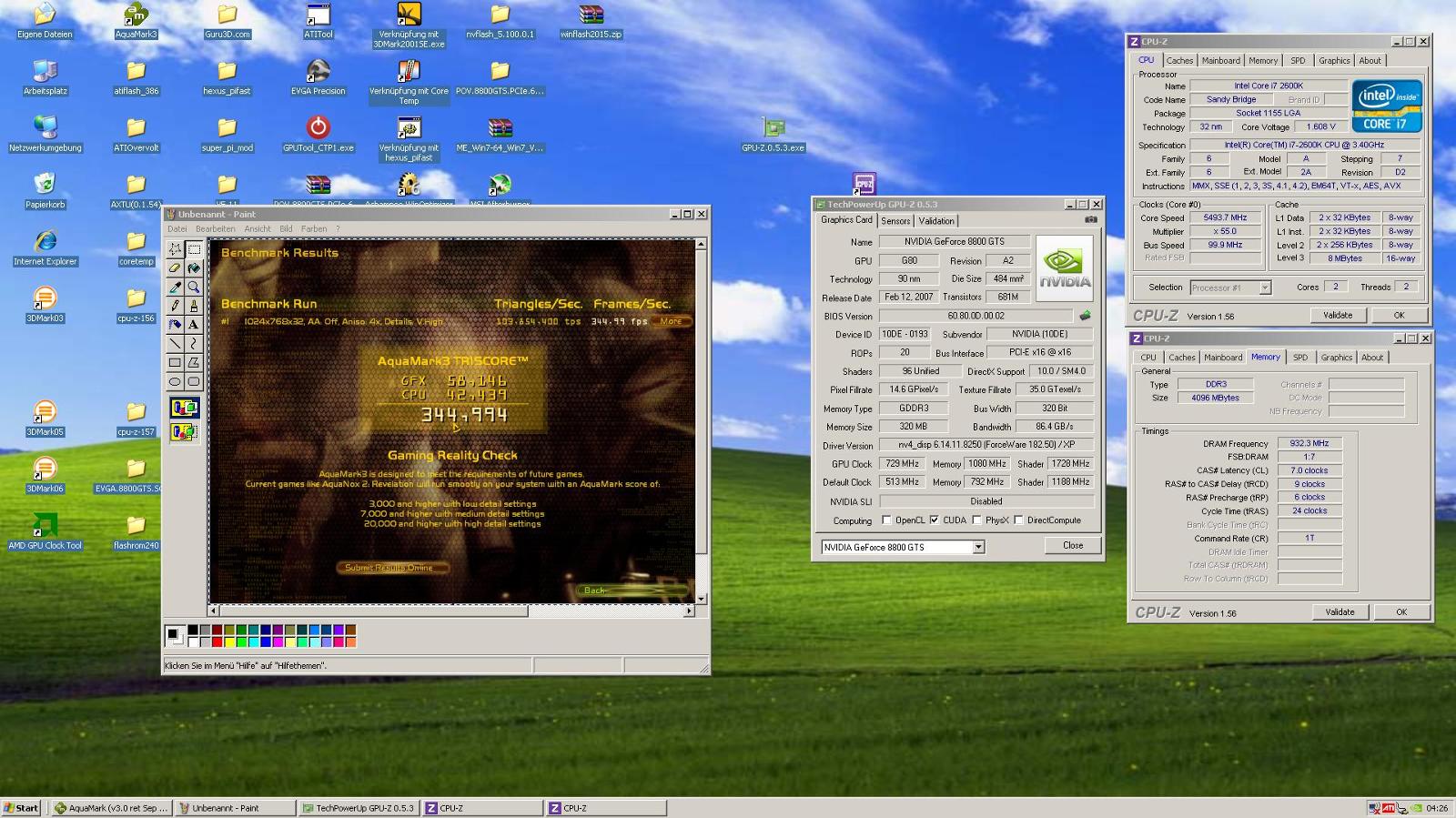Open the 3DMark03 desktop shortcut
Image resolution: width=1456 pixels, height=818 pixels.
pyautogui.click(x=45, y=305)
